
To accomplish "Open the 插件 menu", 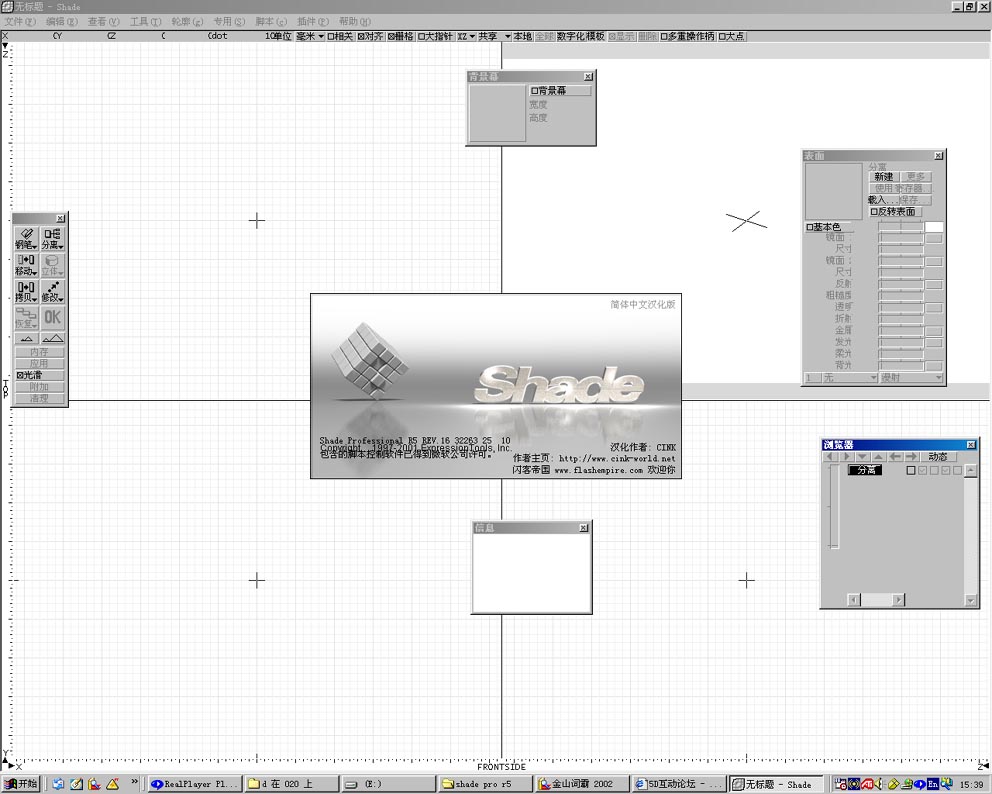I will [x=313, y=22].
